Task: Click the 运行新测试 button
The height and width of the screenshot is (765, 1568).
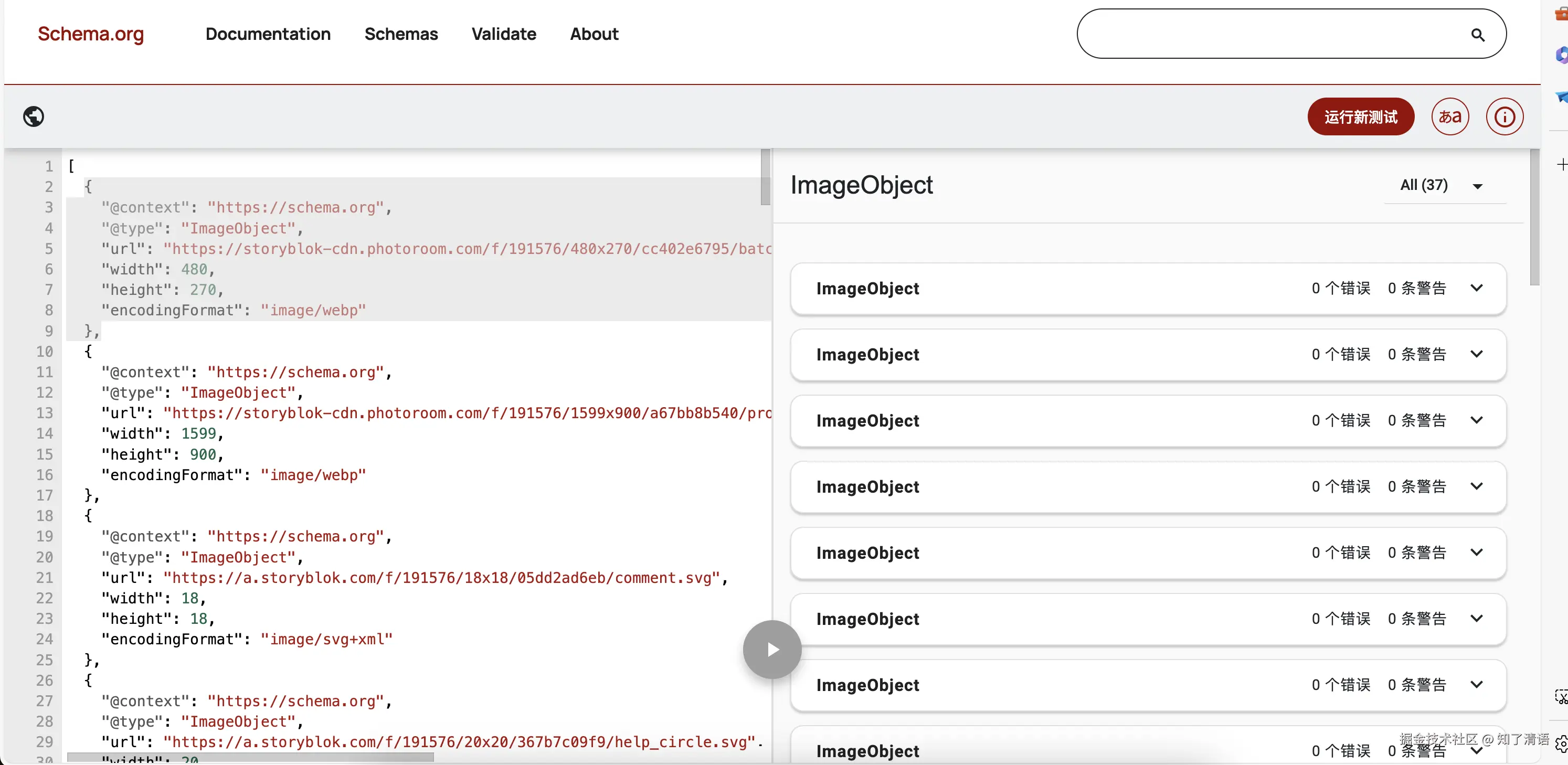Action: (x=1360, y=116)
